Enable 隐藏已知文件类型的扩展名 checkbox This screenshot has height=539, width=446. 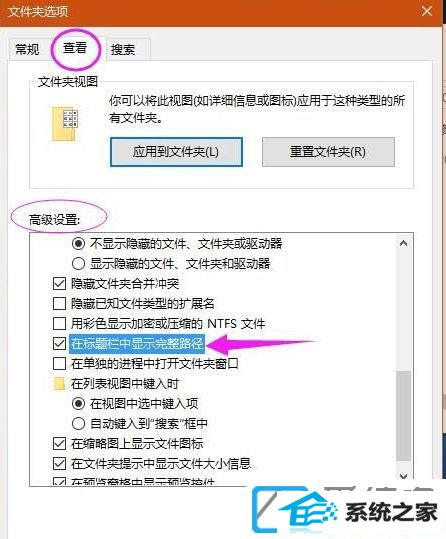point(59,304)
